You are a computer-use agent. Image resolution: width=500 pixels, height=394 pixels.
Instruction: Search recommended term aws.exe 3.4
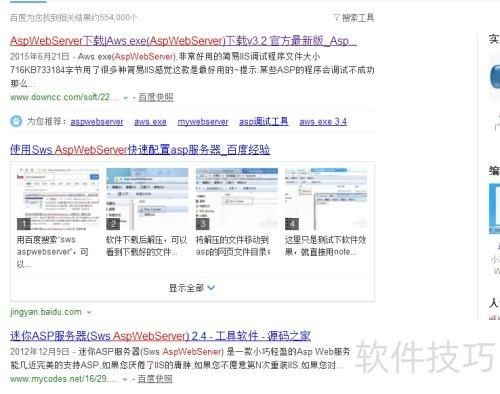(323, 122)
